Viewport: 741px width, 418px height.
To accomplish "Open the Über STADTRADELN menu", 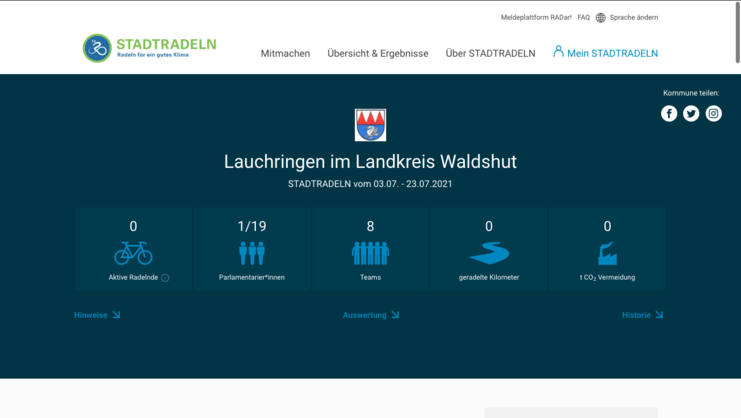I will tap(490, 53).
